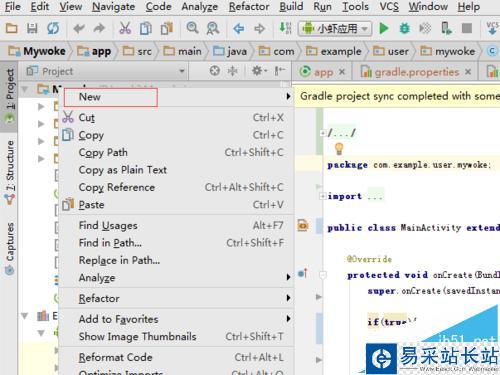Click the VCS update icon
The width and height of the screenshot is (500, 375).
(x=492, y=28)
